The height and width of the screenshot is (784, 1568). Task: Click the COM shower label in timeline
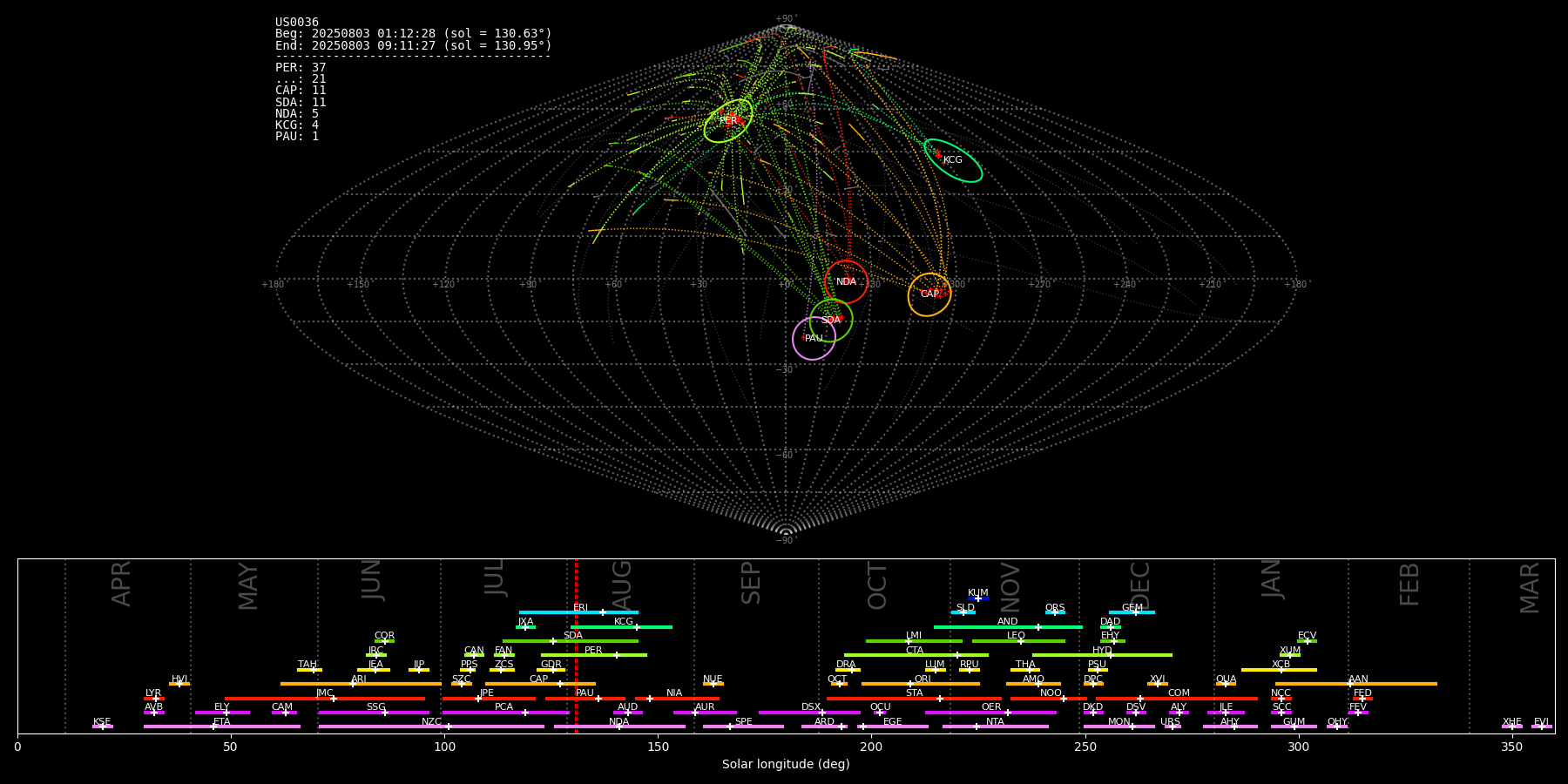click(1179, 693)
